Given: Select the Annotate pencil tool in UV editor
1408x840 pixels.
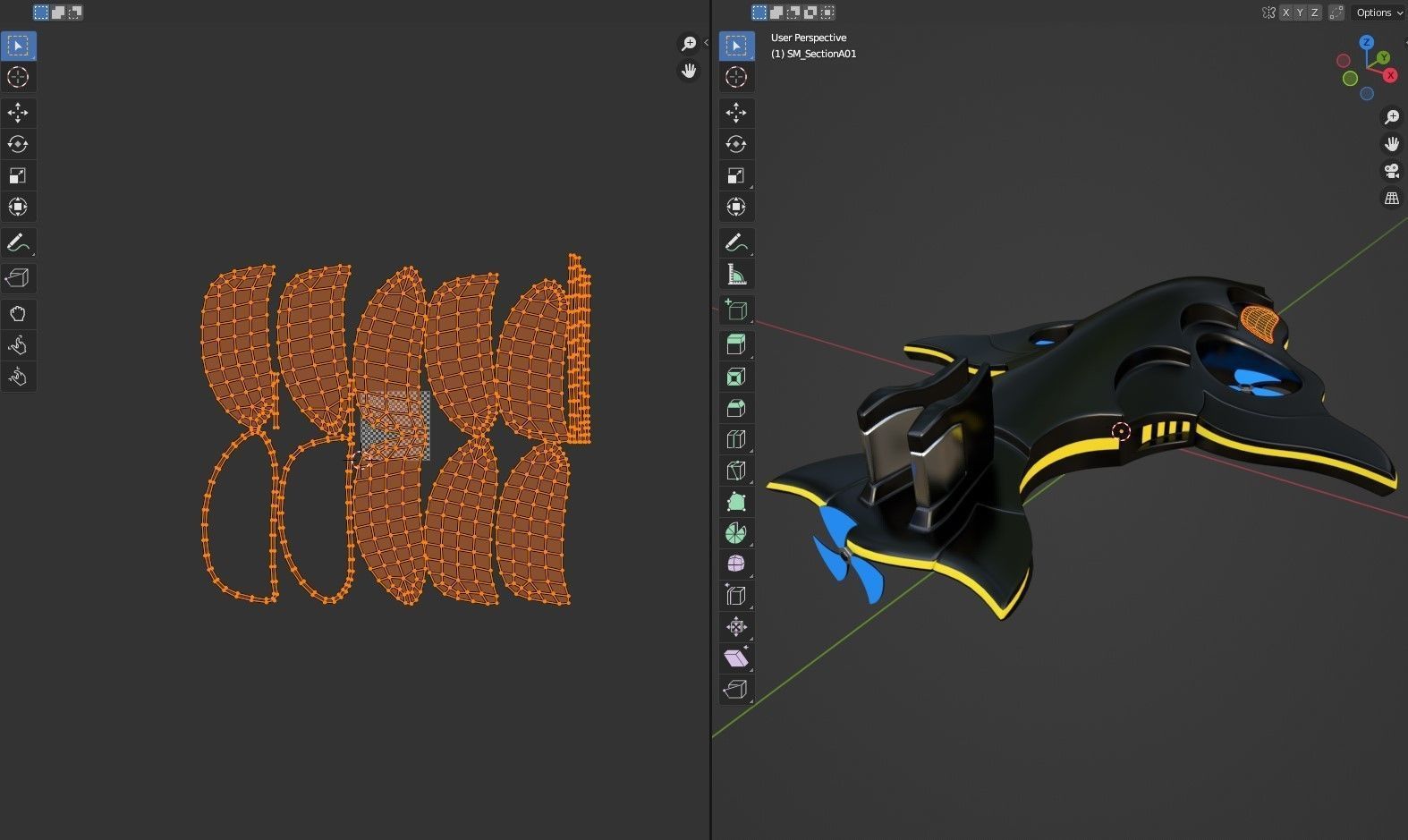Looking at the screenshot, I should pyautogui.click(x=18, y=242).
